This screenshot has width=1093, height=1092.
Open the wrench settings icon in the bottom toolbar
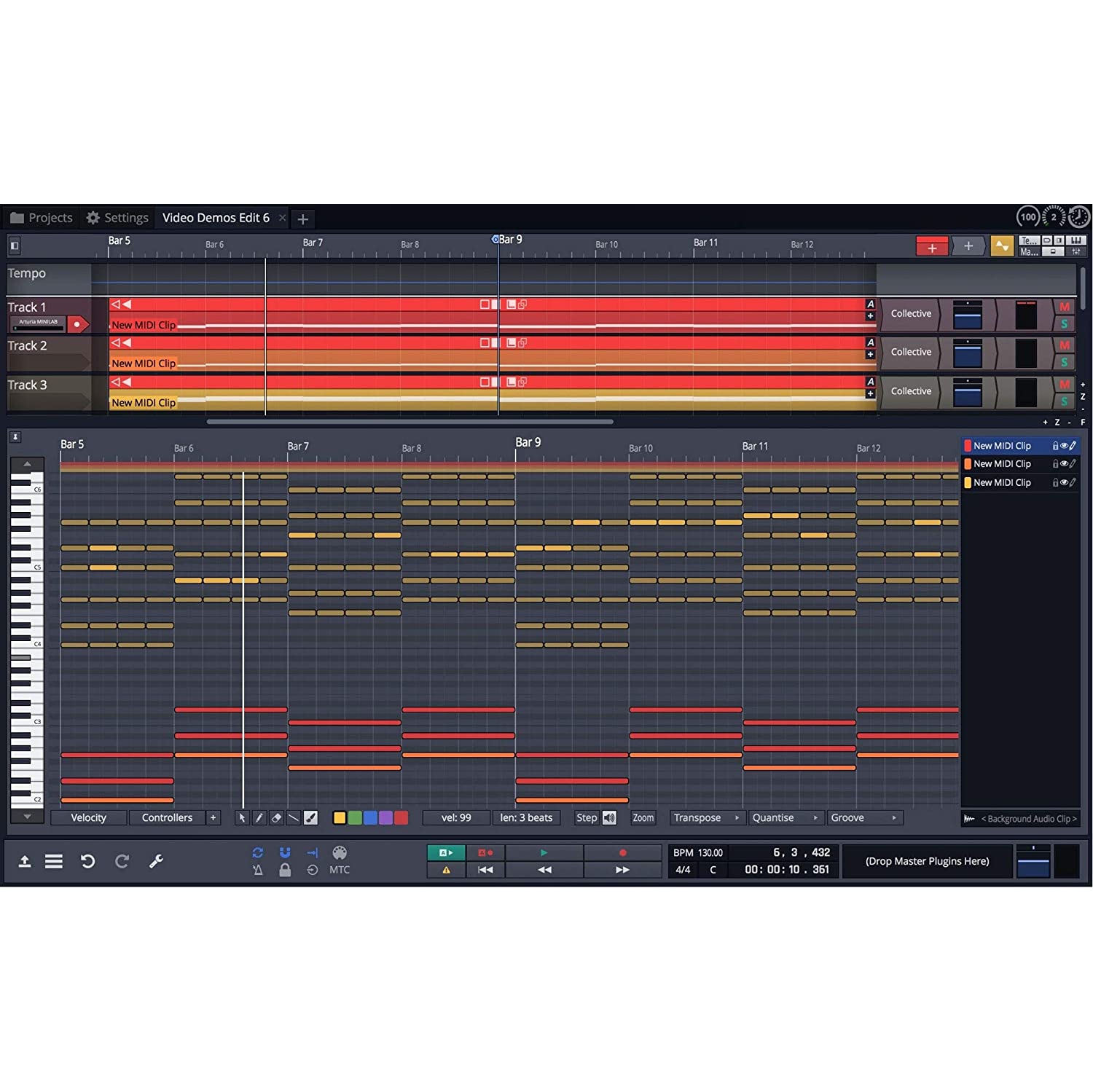[x=155, y=861]
